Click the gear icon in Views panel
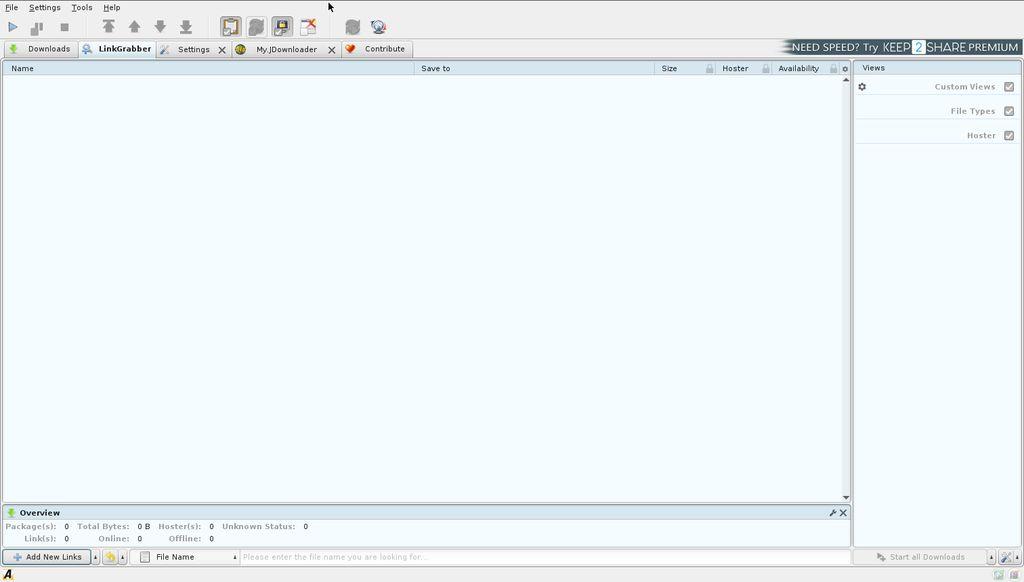 [862, 87]
